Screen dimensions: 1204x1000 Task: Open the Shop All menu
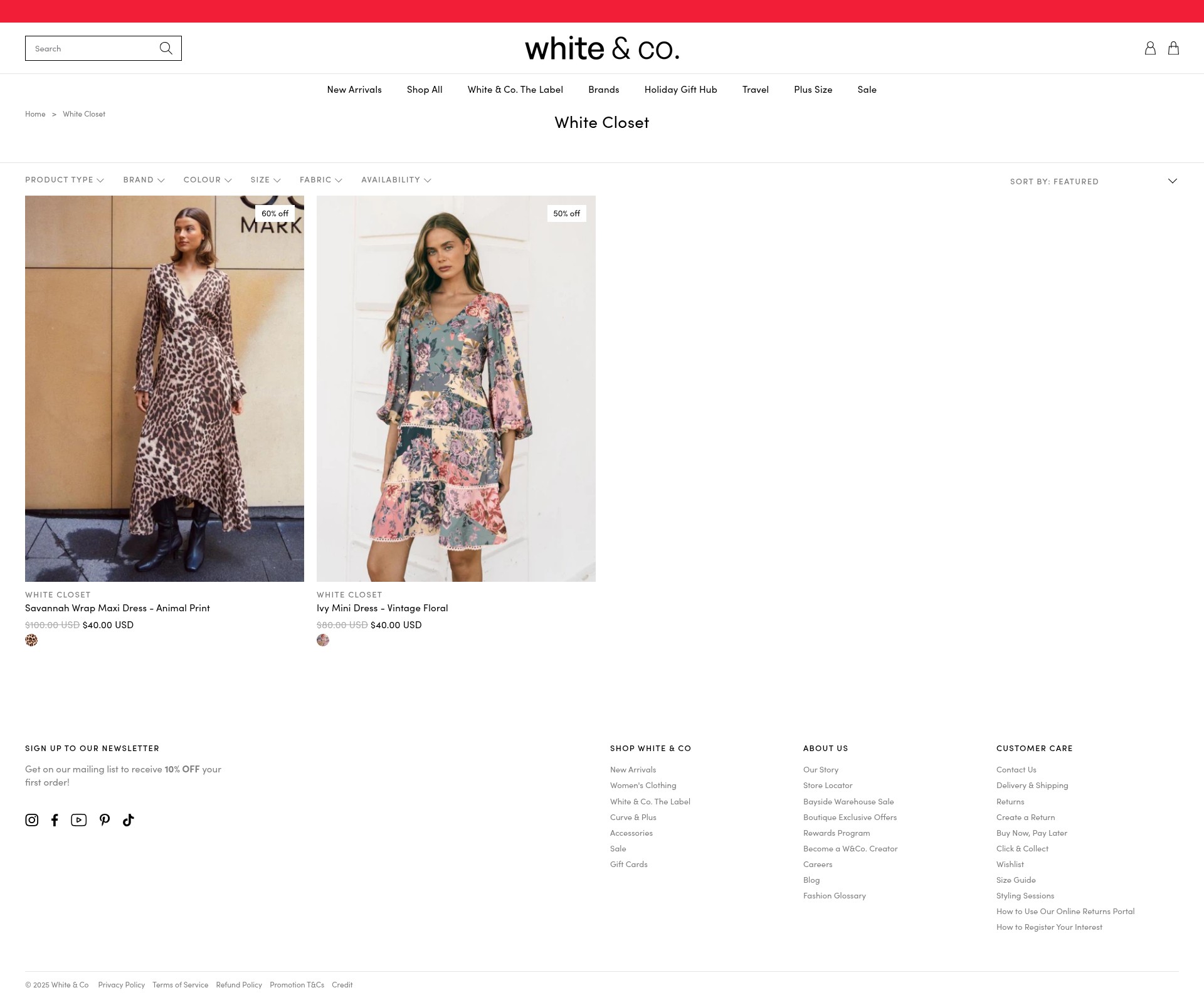coord(425,90)
